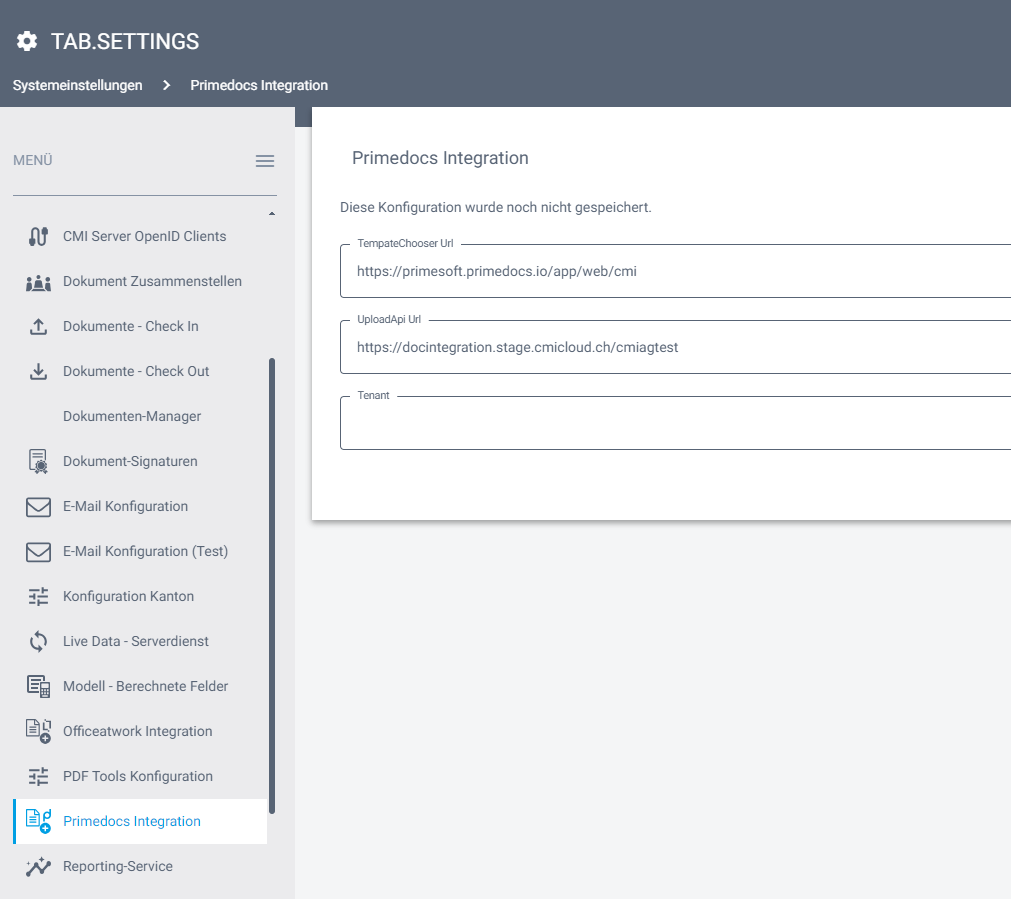Click the Check In upload icon
The width and height of the screenshot is (1011, 899).
pos(39,326)
